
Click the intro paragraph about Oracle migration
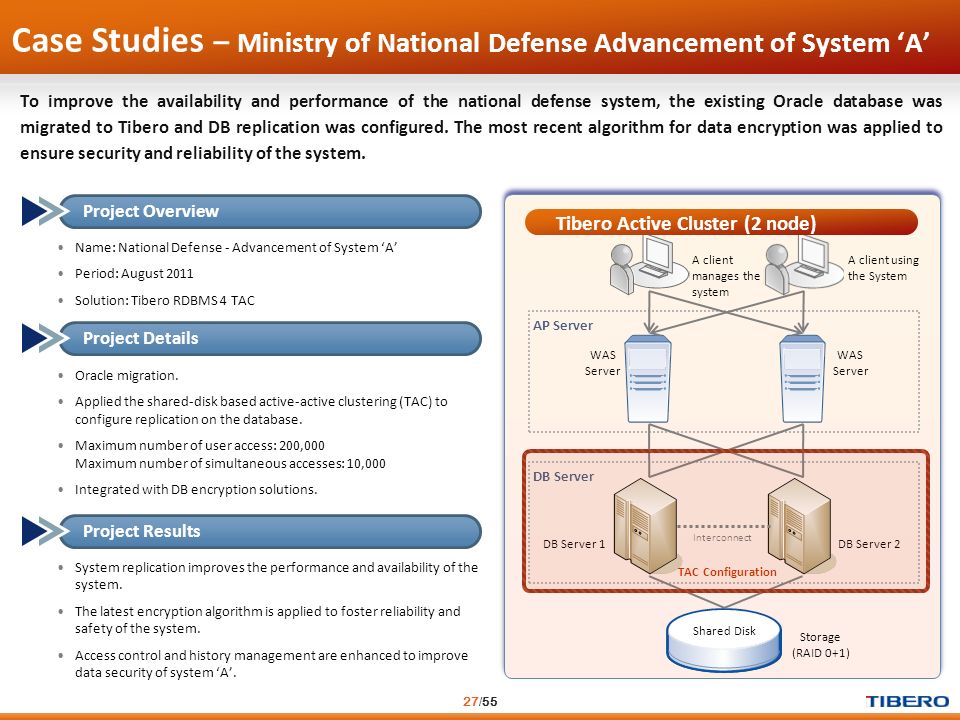point(481,127)
